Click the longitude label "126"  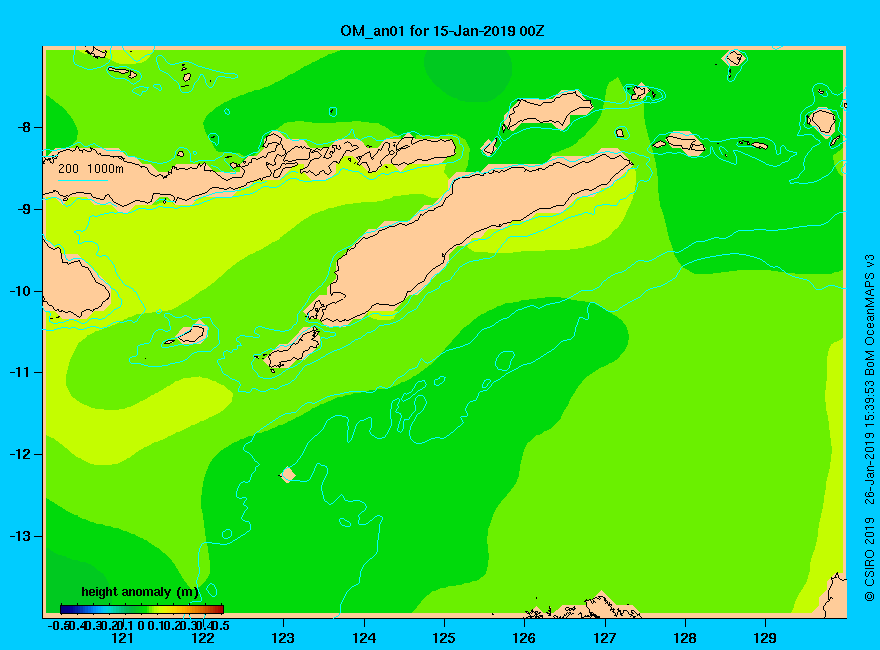click(524, 638)
